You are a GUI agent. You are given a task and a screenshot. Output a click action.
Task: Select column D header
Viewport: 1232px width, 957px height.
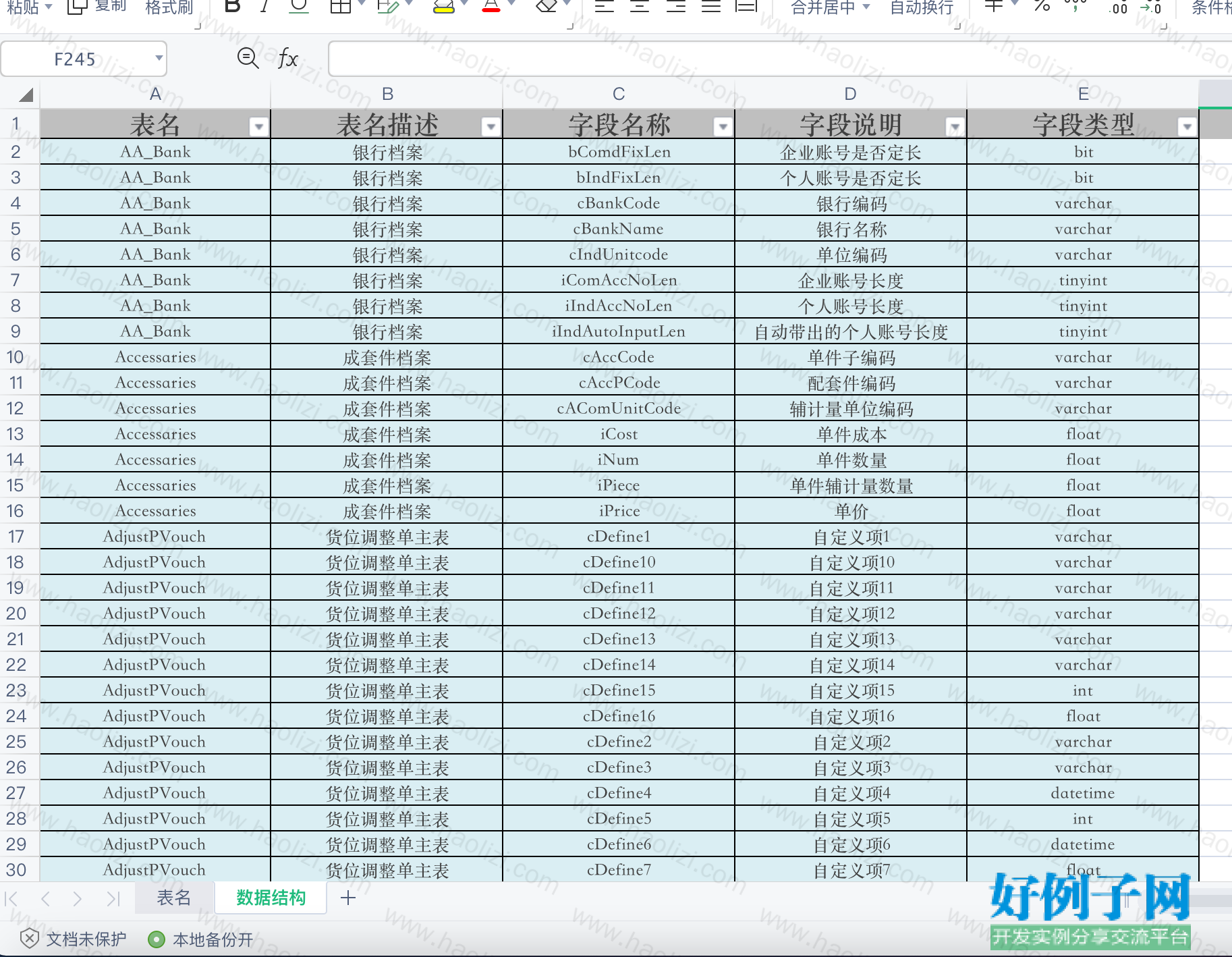[851, 94]
